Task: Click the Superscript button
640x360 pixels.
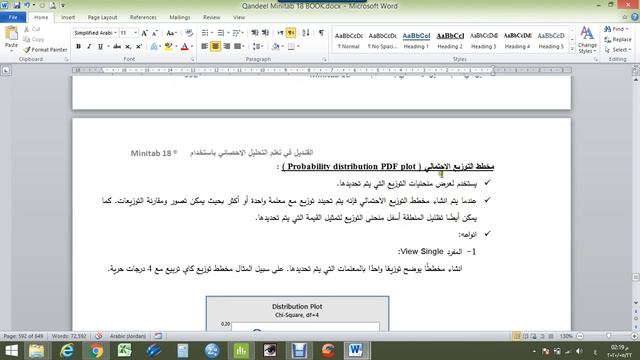Action: (139, 47)
